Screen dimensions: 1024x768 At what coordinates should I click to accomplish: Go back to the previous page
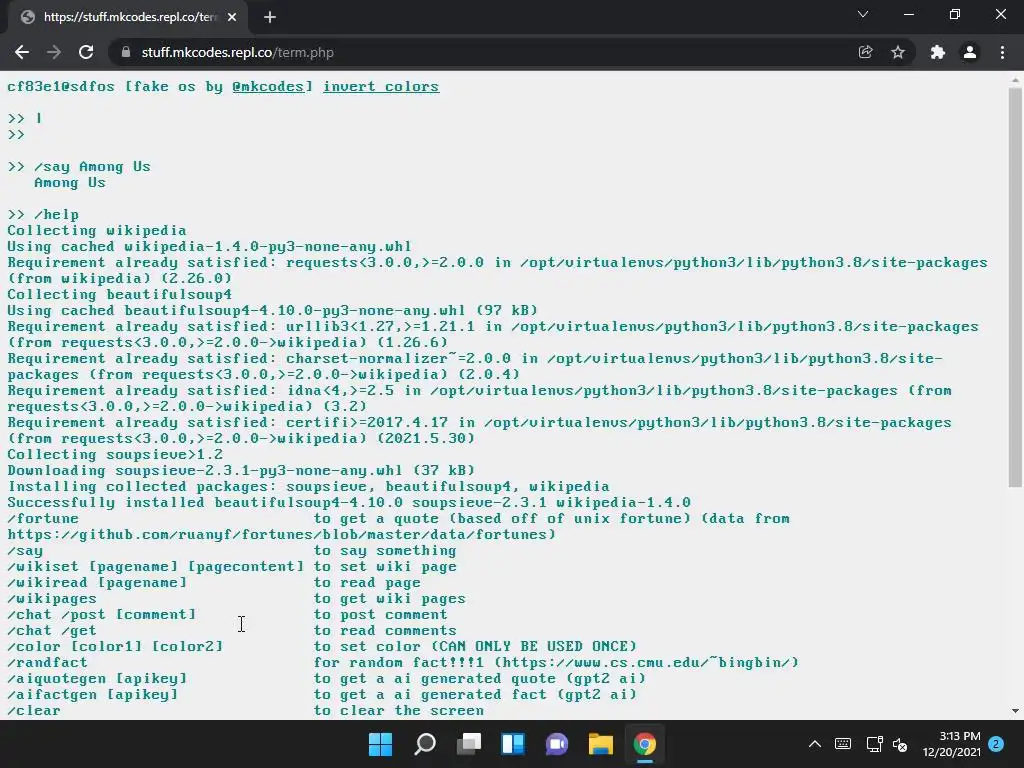point(22,52)
